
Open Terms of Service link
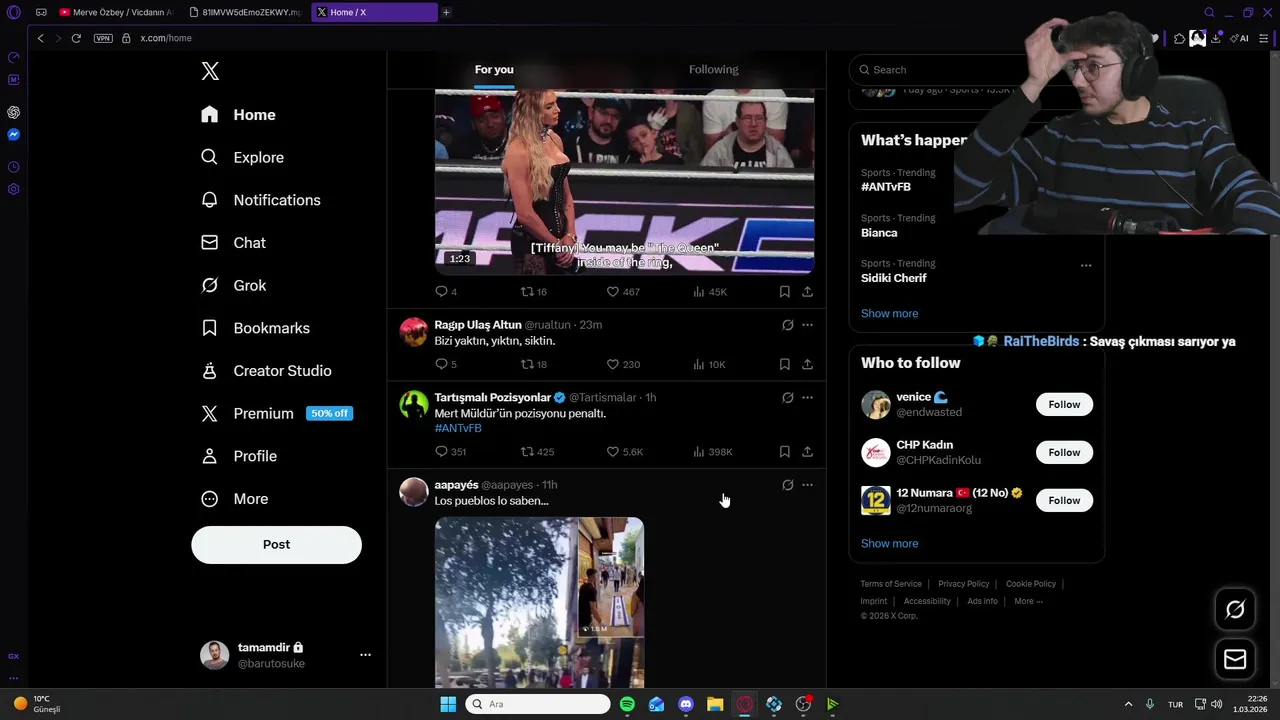click(891, 584)
